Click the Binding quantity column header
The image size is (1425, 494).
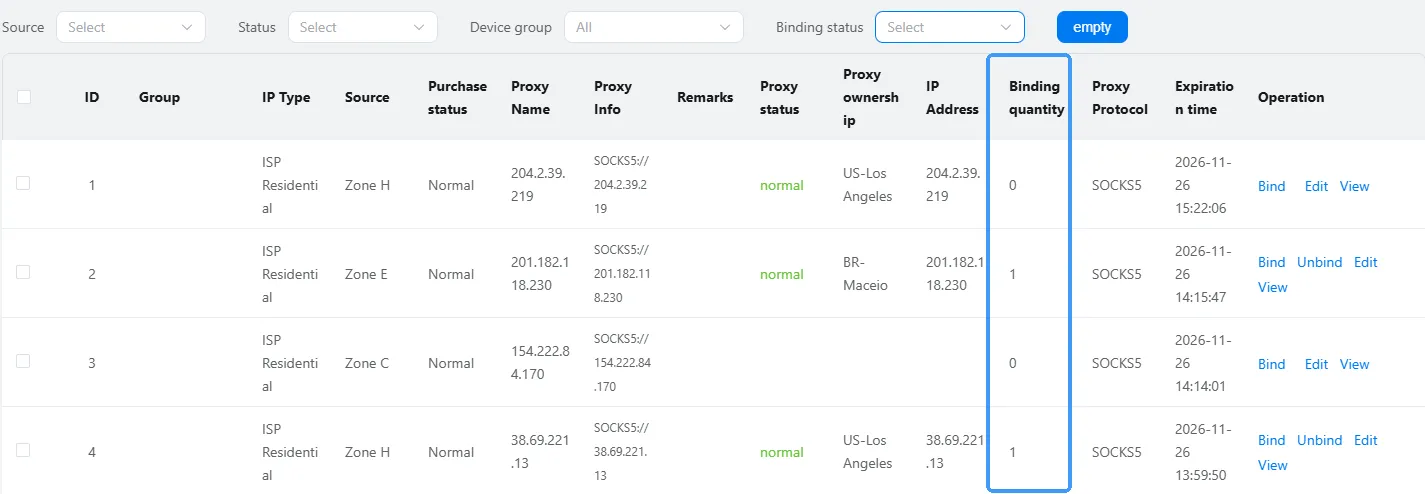pyautogui.click(x=1036, y=98)
